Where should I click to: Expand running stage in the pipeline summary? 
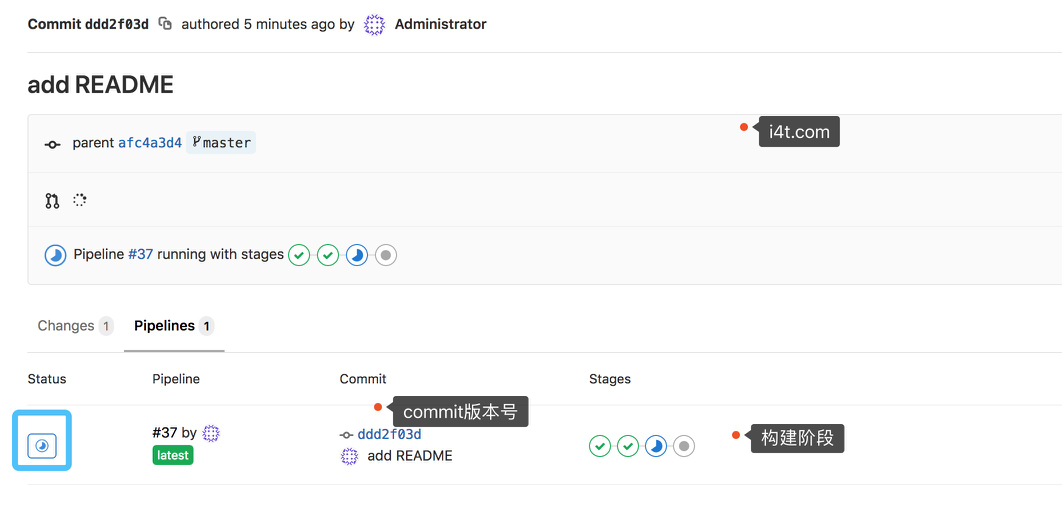point(357,255)
